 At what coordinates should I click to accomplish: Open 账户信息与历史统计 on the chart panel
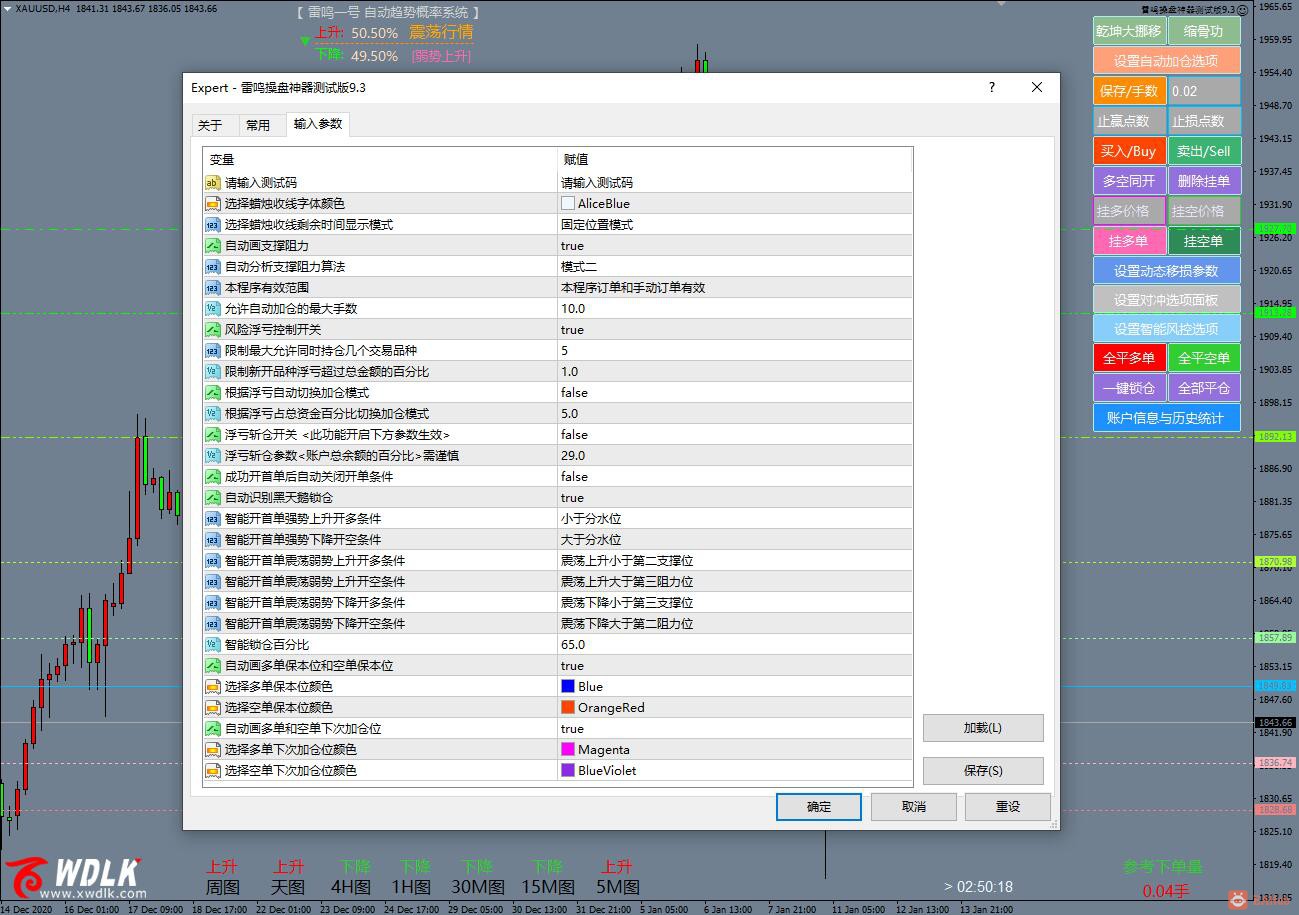tap(1166, 418)
